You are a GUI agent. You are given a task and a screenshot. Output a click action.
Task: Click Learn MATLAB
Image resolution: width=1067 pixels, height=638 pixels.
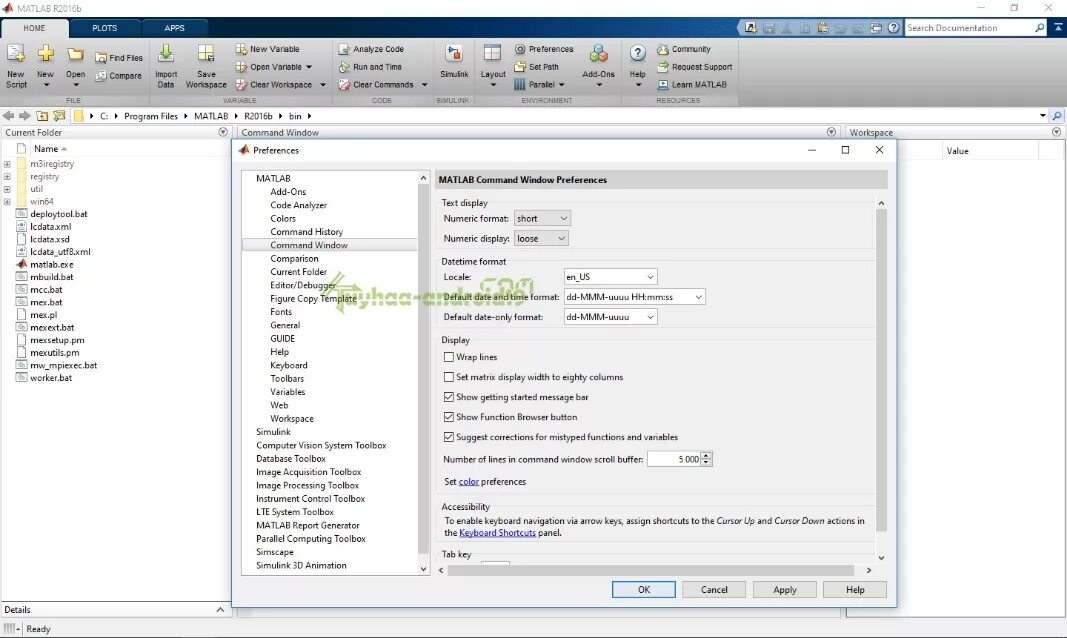[x=692, y=84]
